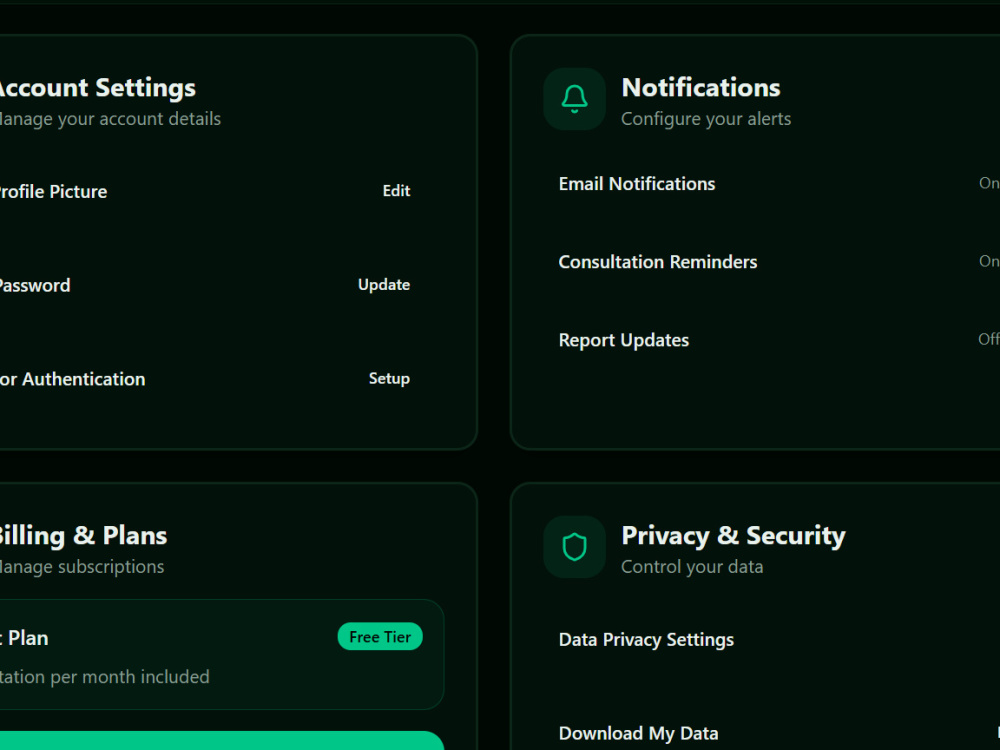This screenshot has width=1000, height=750.
Task: Toggle Consultation Reminders status
Action: 989,261
